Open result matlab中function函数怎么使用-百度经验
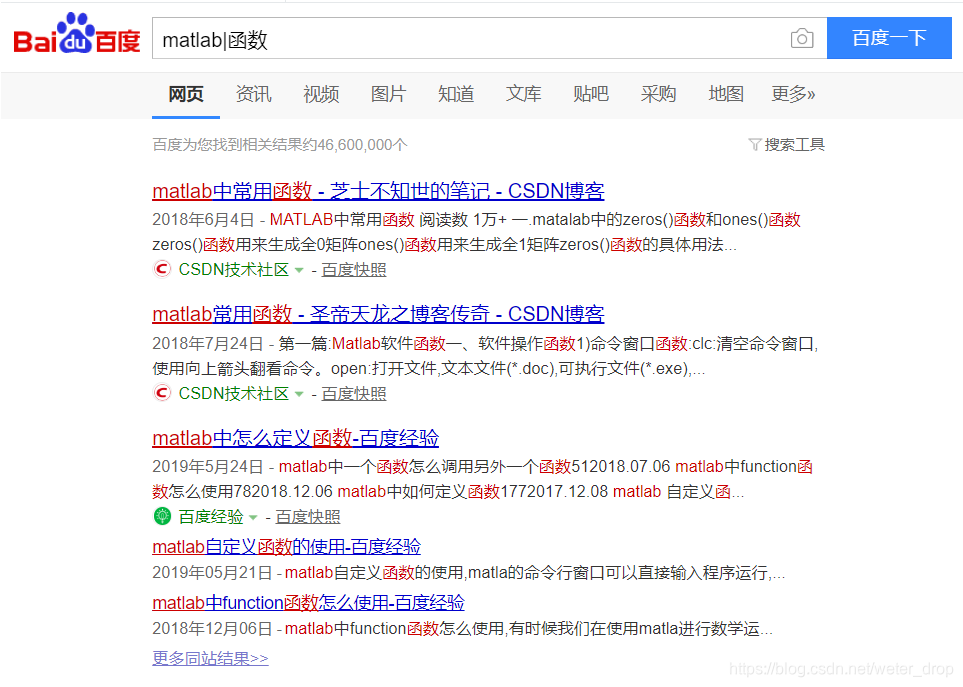The image size is (963, 687). [308, 603]
